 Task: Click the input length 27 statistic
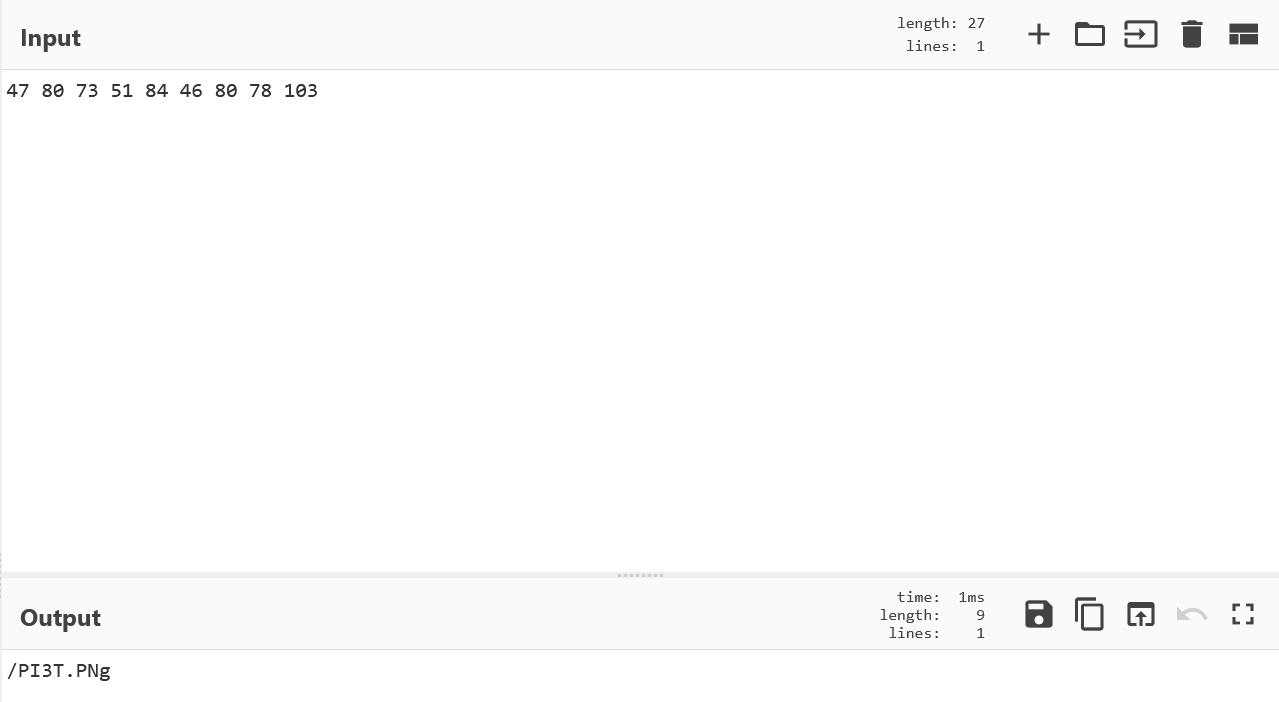pos(940,23)
